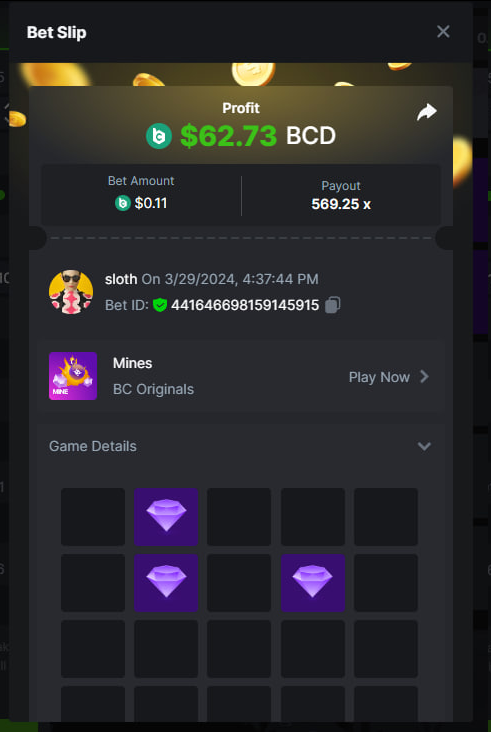
Task: Click the empty top-right grid tile
Action: pos(386,517)
